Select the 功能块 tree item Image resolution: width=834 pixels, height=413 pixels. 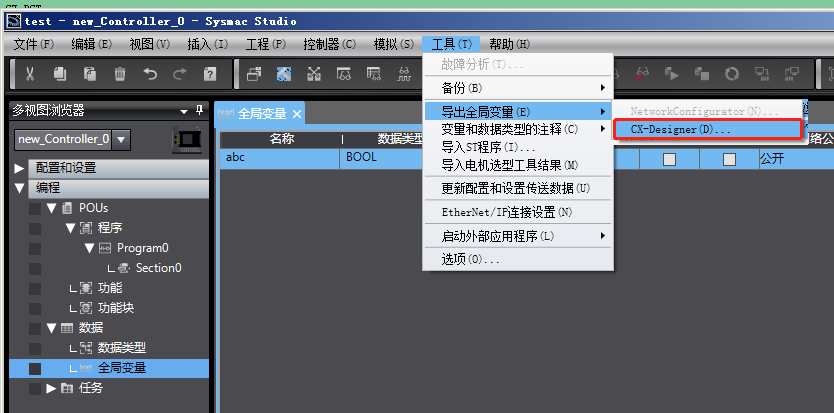click(x=115, y=308)
